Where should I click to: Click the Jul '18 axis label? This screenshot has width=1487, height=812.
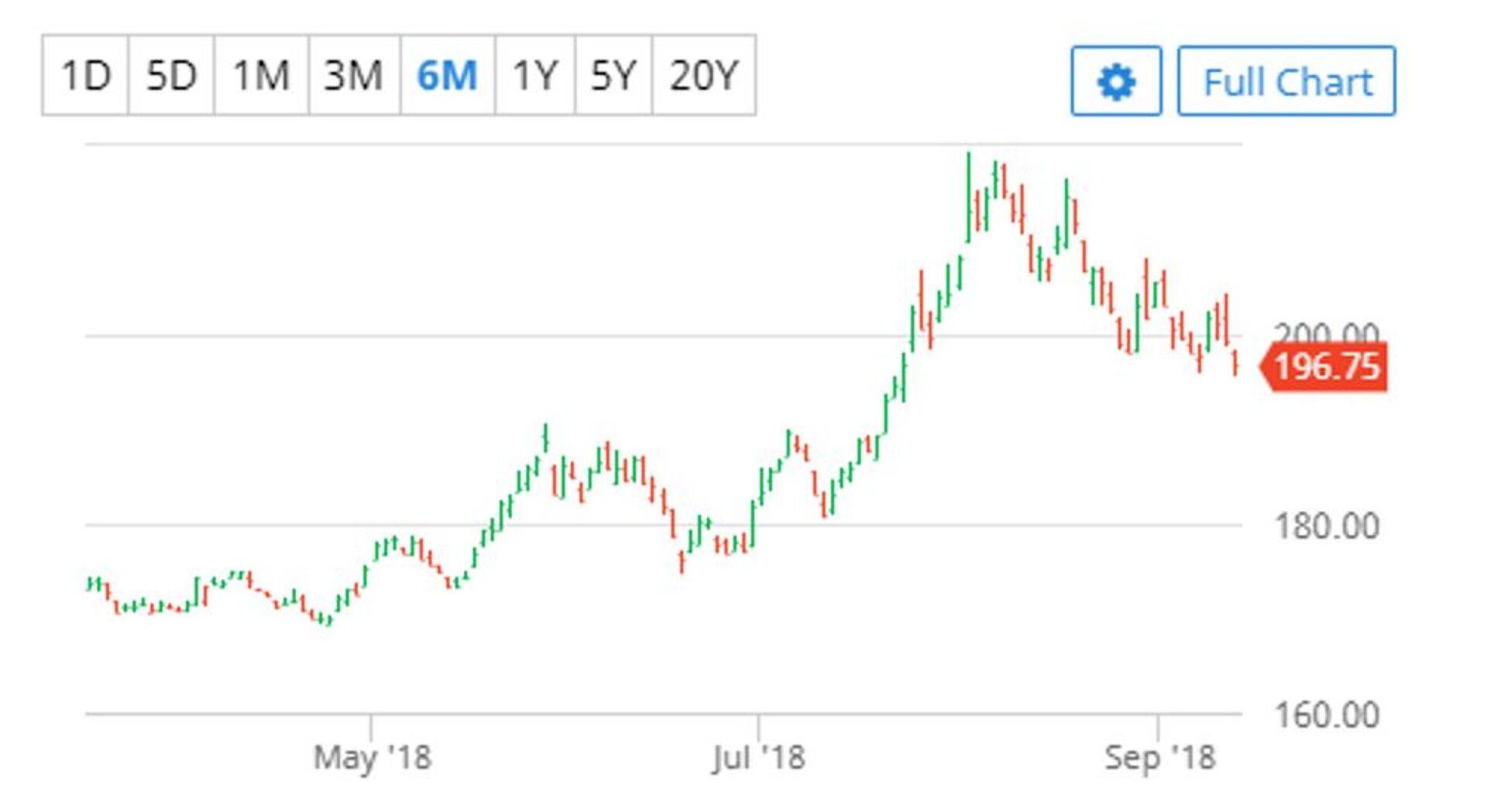[x=758, y=757]
